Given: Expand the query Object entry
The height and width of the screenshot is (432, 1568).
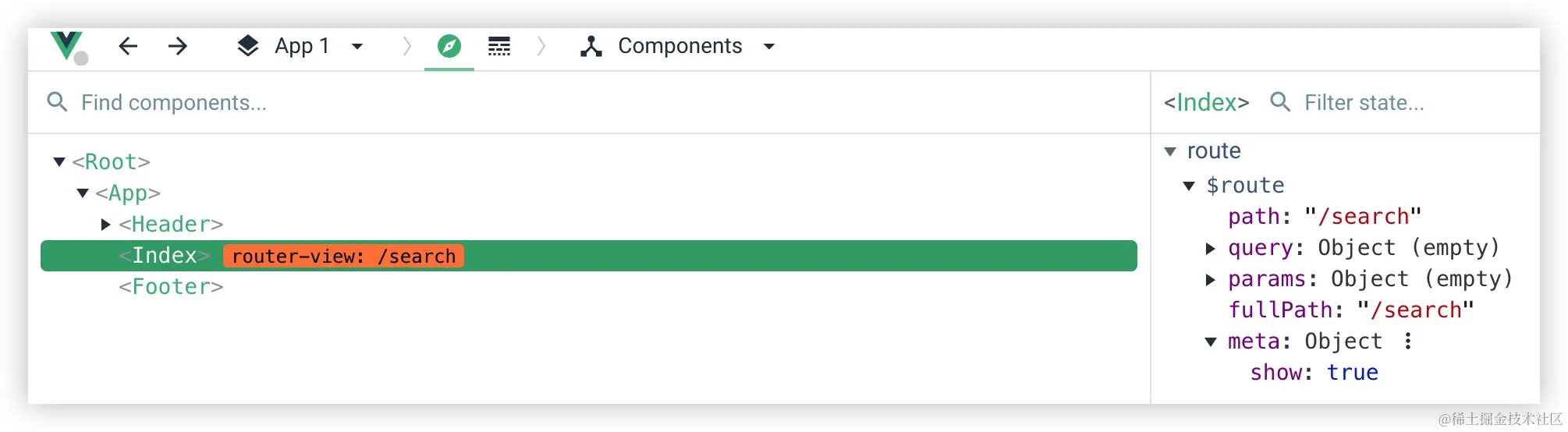Looking at the screenshot, I should [1211, 248].
